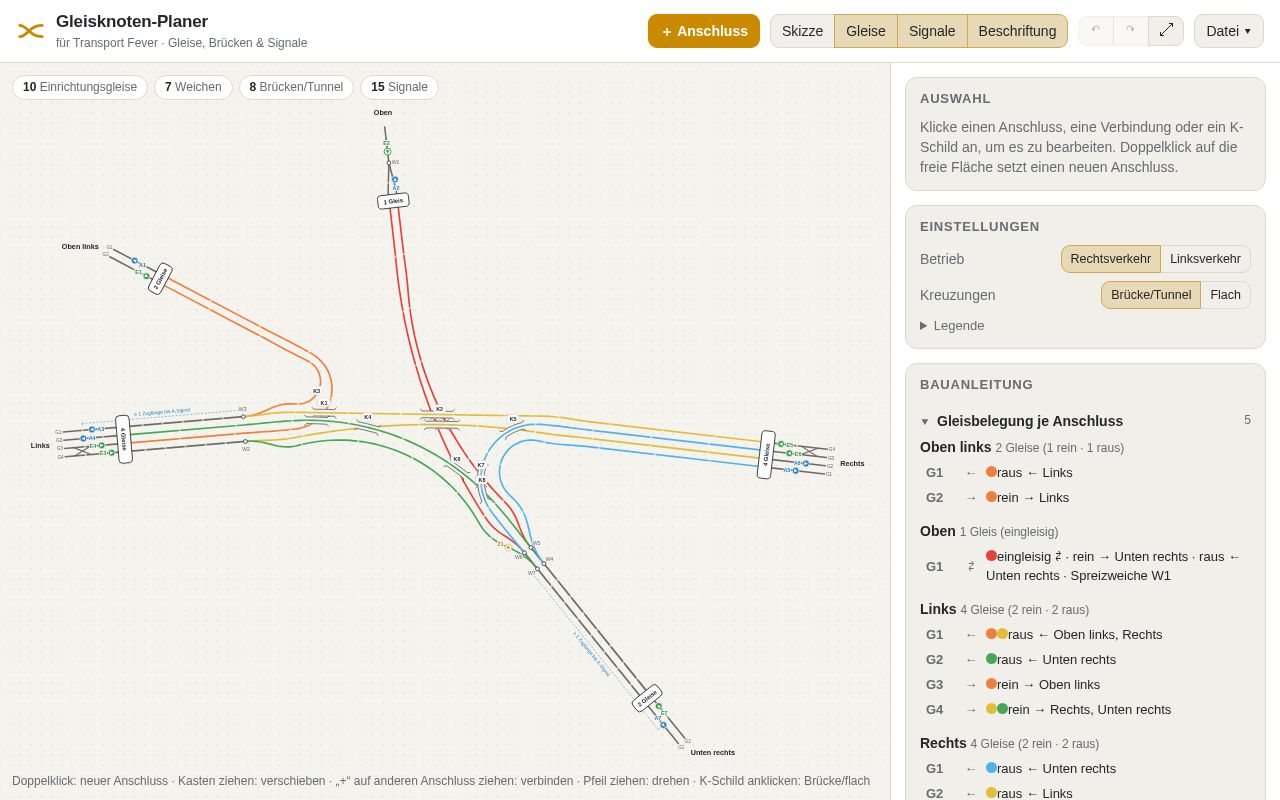The width and height of the screenshot is (1280, 800).
Task: Click the blue dot in Rechts G1 row
Action: point(991,768)
